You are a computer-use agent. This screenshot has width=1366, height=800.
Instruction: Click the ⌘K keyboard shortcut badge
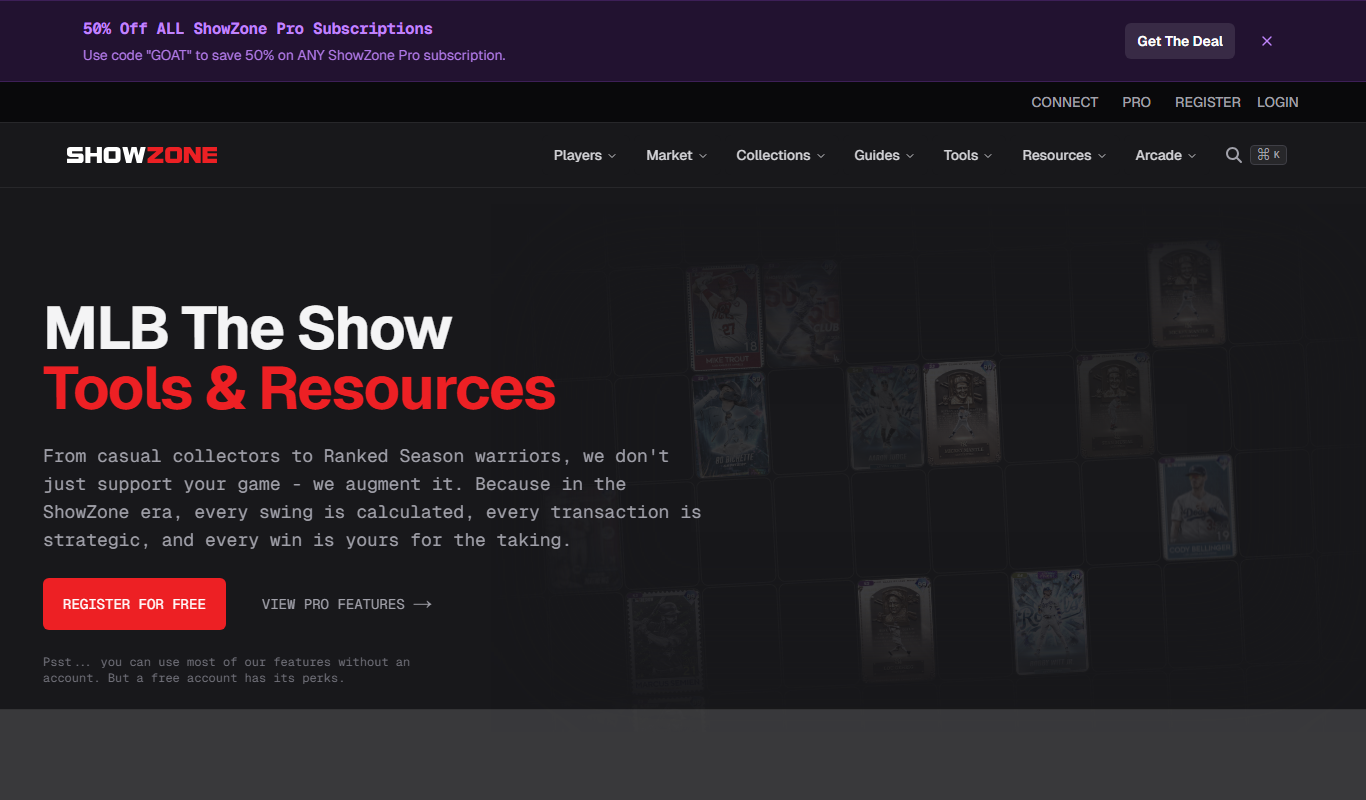tap(1268, 155)
